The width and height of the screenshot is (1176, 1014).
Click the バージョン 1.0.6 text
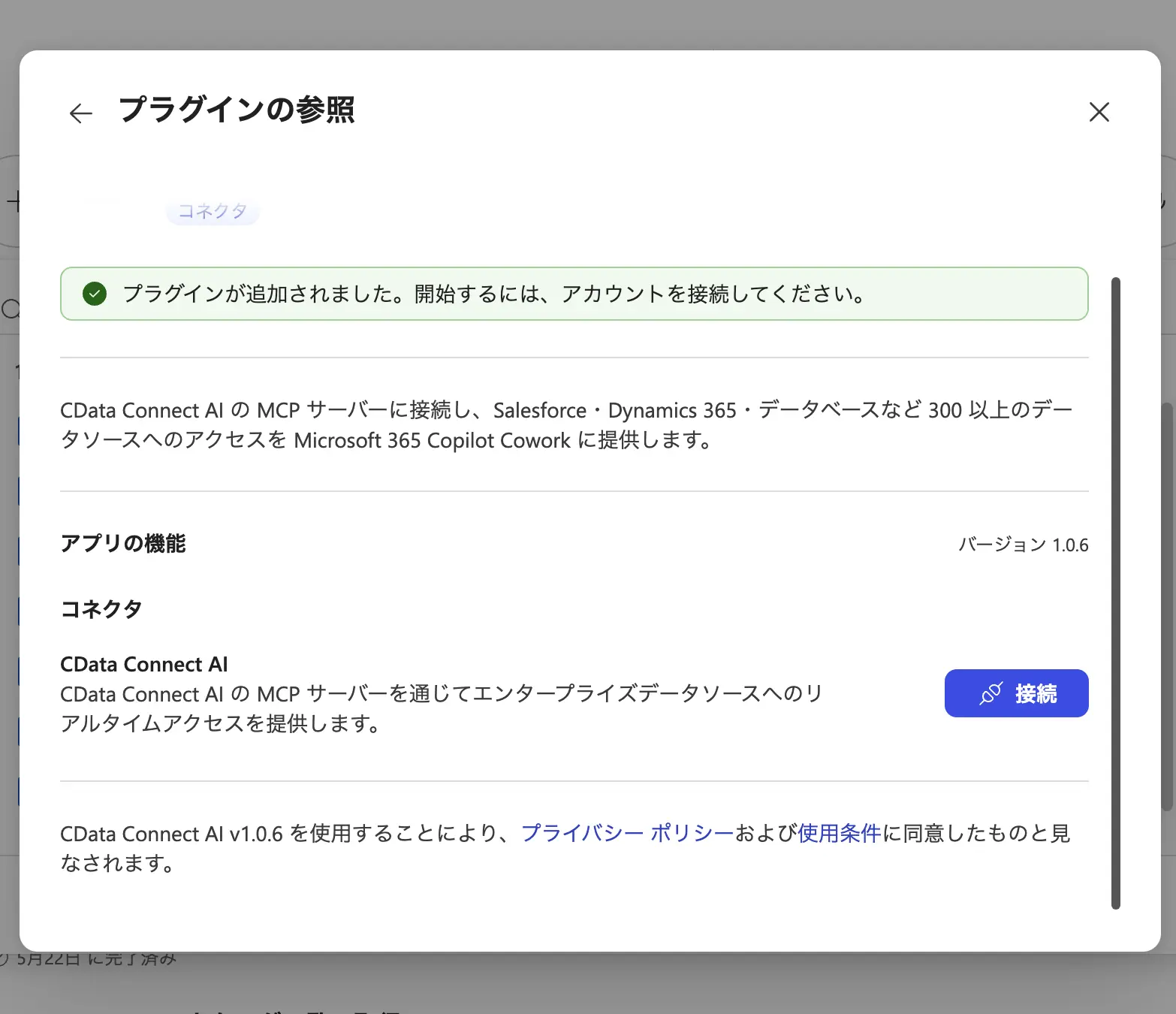click(x=1023, y=545)
